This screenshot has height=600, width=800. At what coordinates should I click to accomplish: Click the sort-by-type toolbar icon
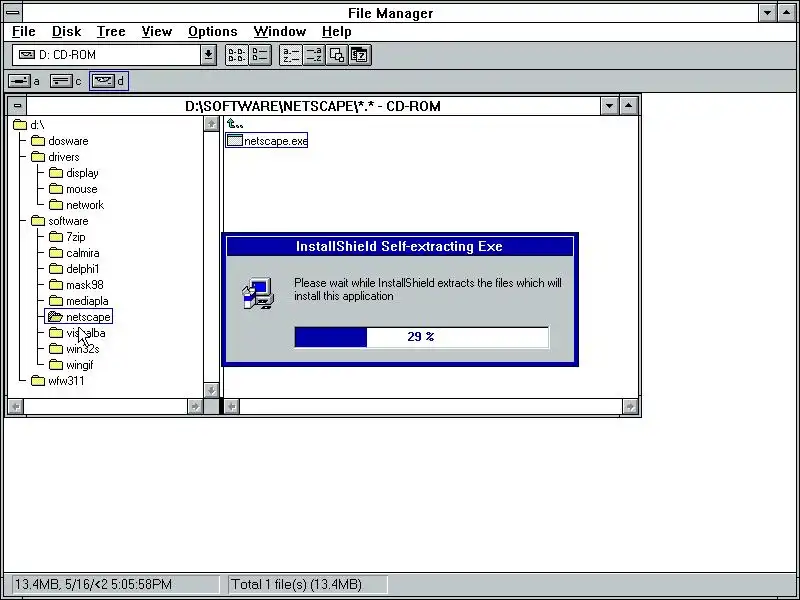tap(313, 55)
